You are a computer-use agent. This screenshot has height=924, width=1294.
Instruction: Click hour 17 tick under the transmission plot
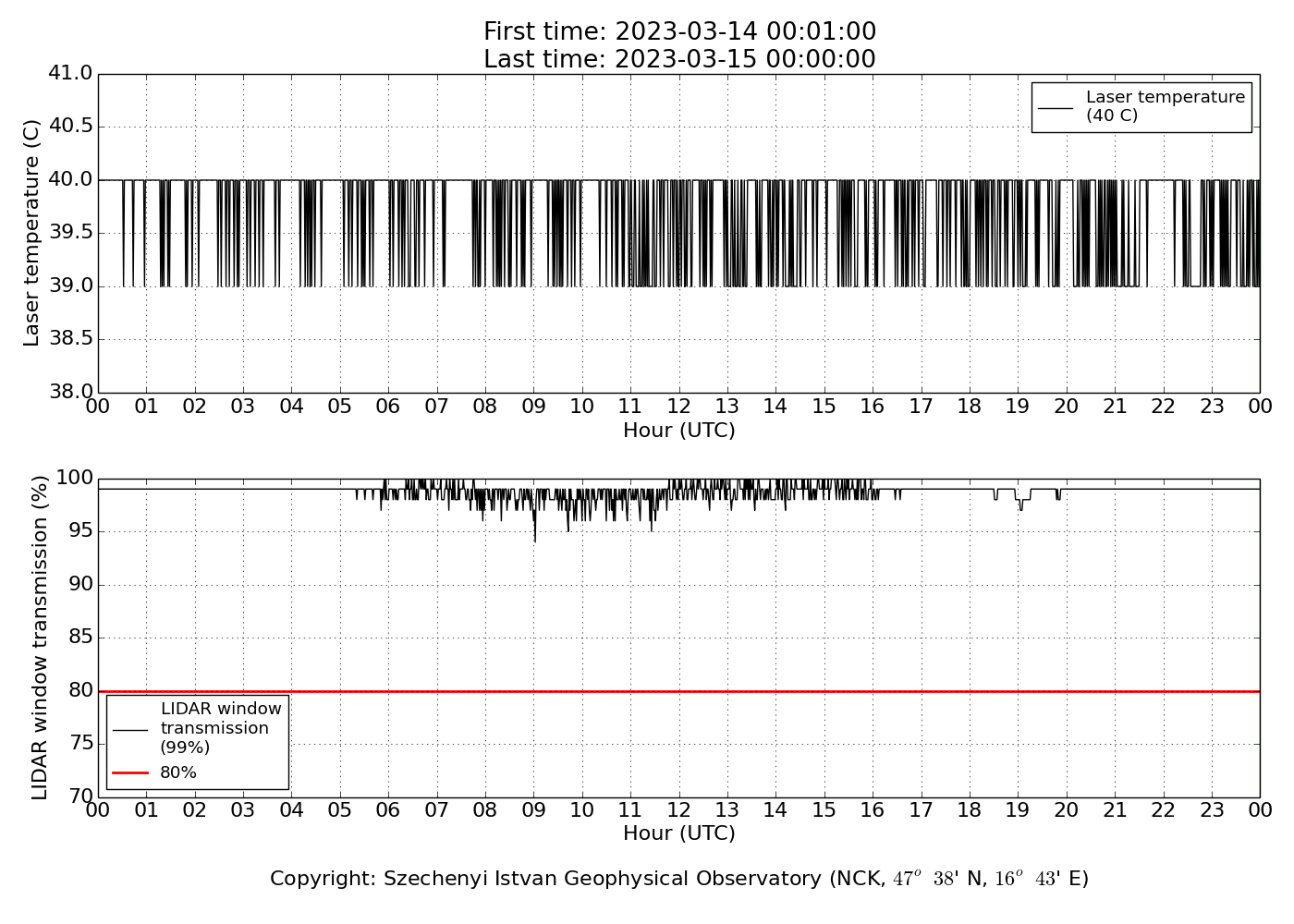point(921,810)
